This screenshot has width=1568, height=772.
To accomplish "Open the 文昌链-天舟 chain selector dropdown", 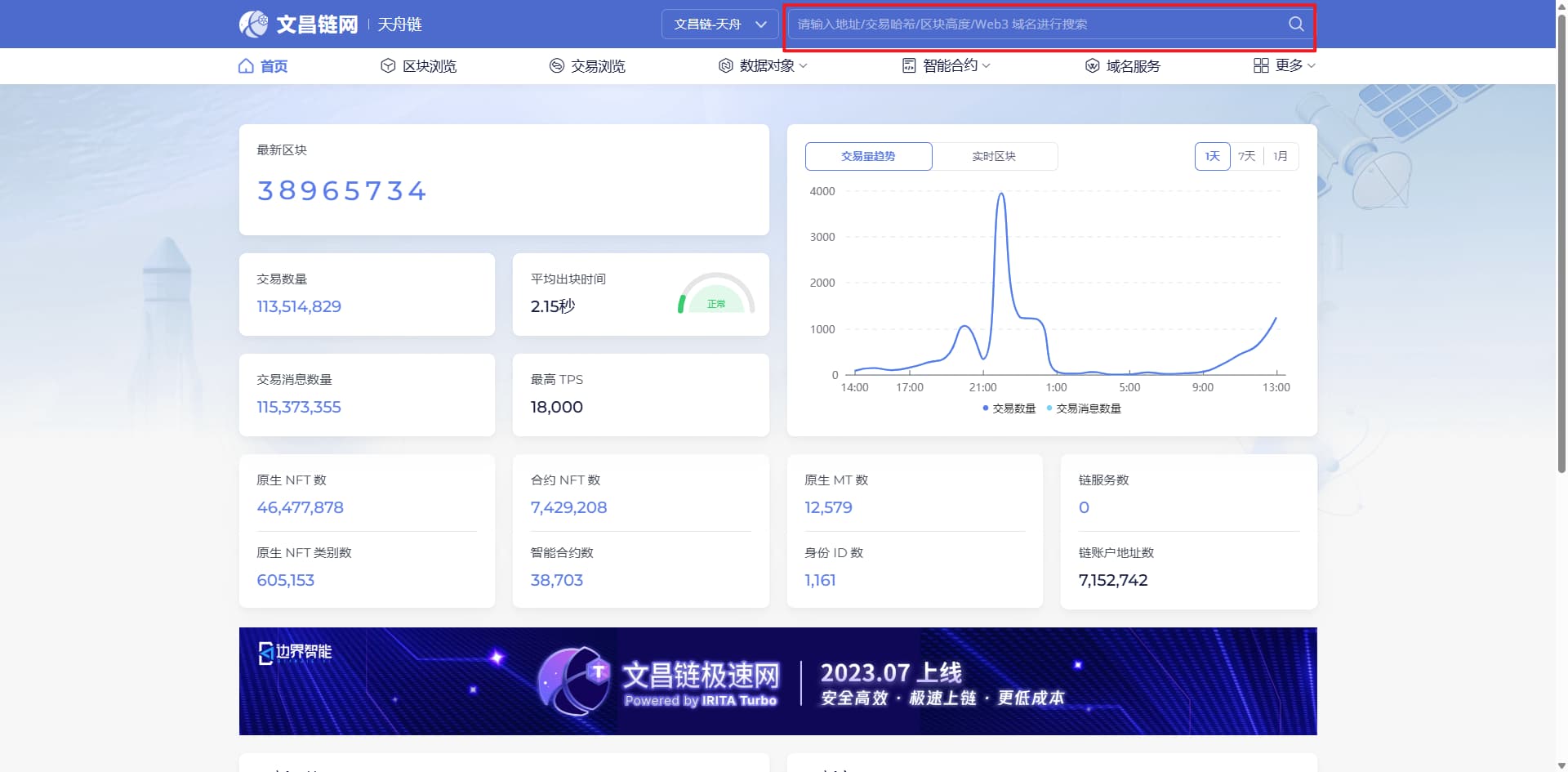I will 719,25.
